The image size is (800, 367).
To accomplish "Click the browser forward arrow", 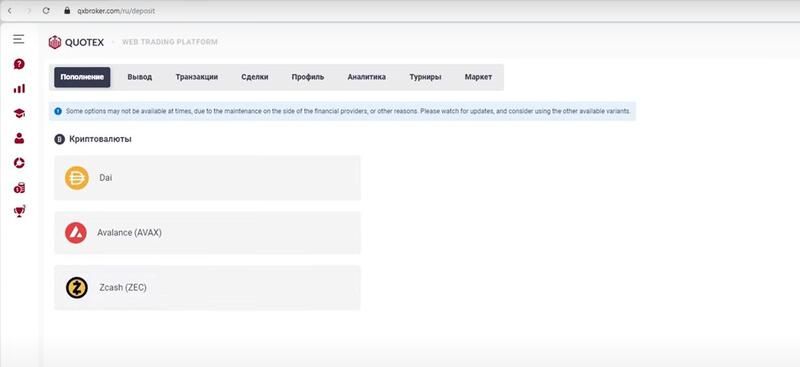I will click(28, 10).
